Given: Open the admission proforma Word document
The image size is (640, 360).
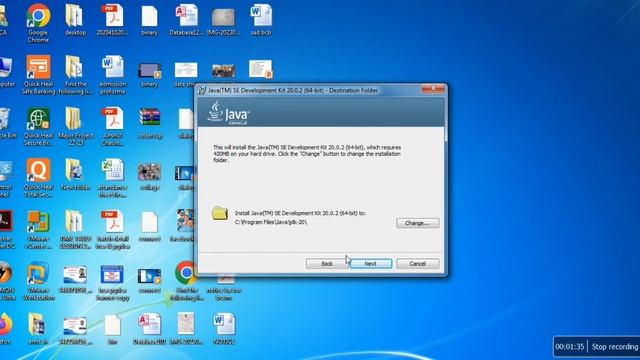Looking at the screenshot, I should [x=113, y=75].
